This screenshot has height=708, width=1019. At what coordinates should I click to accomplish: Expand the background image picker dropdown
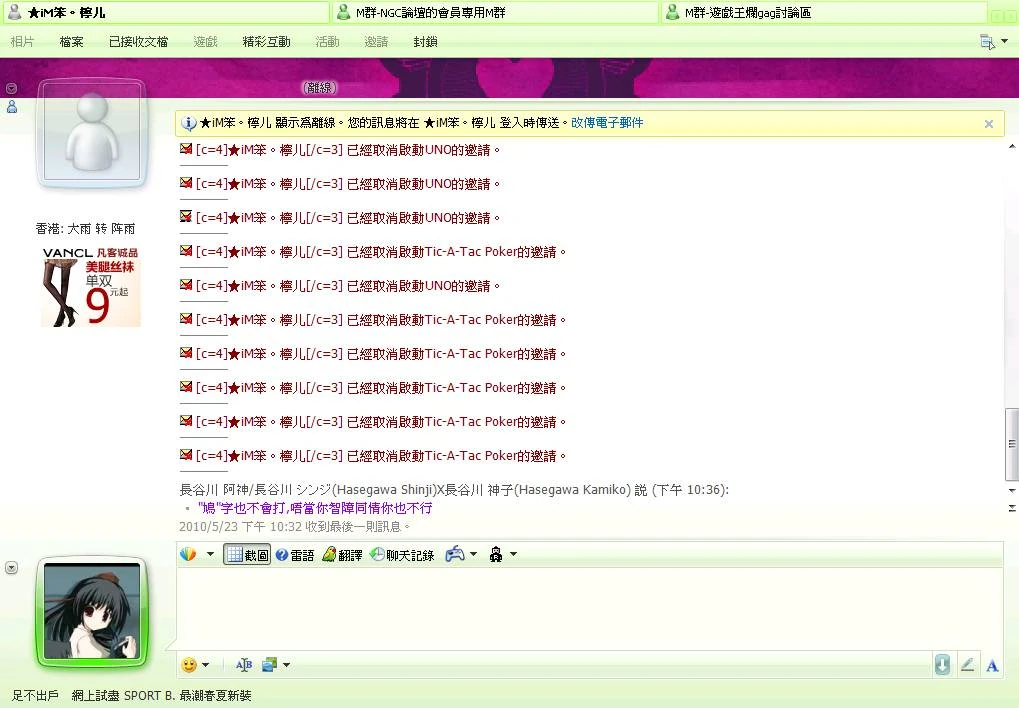286,665
